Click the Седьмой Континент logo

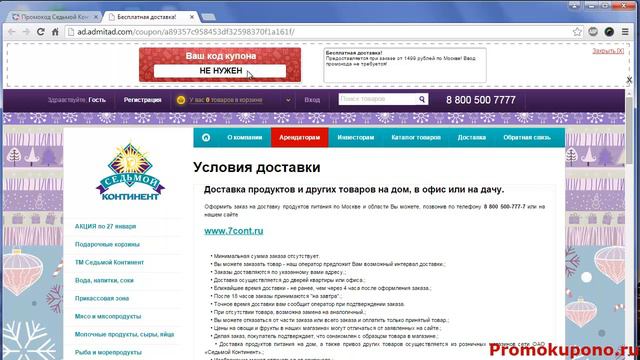point(130,172)
